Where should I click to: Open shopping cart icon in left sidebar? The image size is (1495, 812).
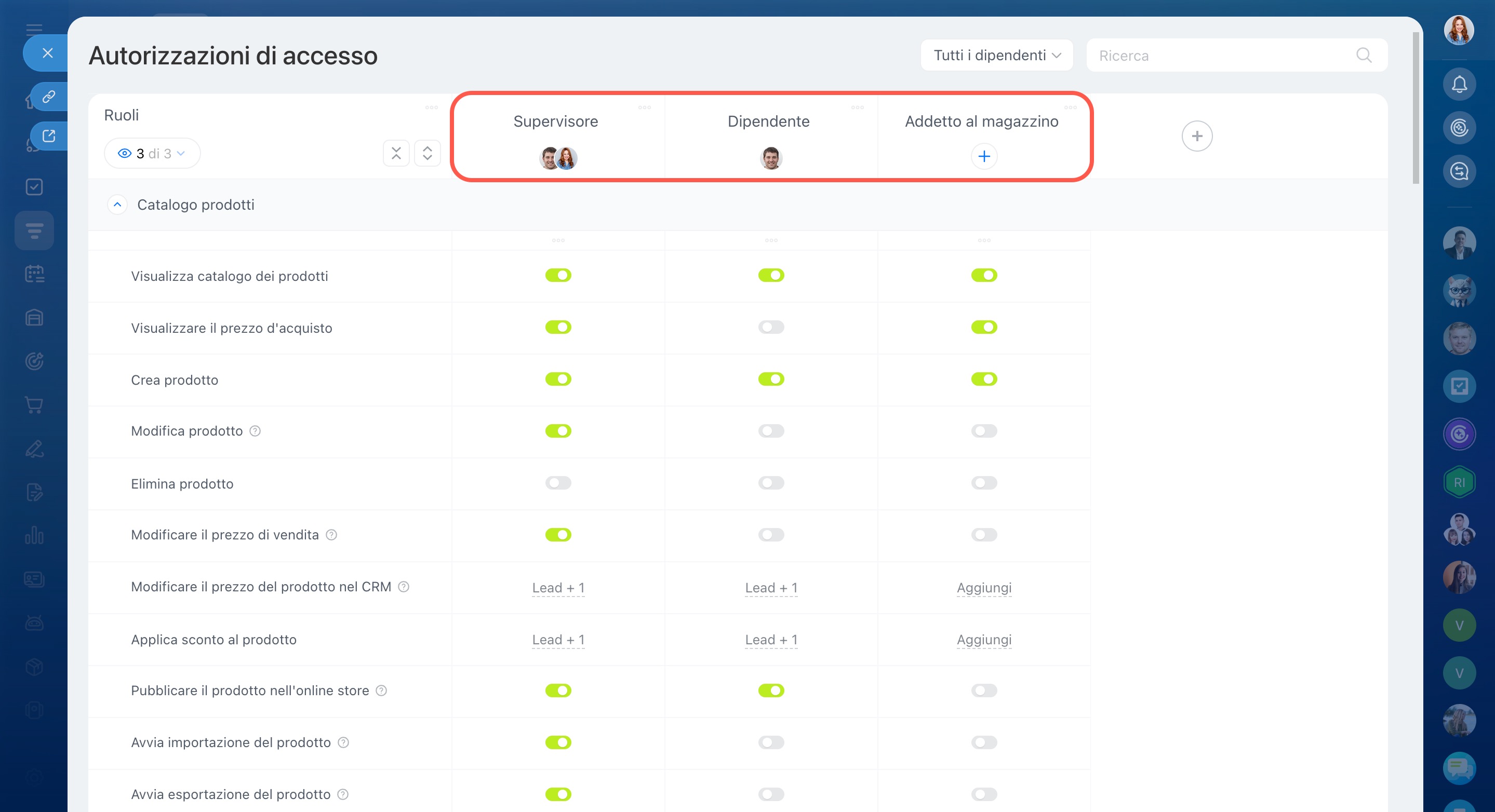(34, 405)
